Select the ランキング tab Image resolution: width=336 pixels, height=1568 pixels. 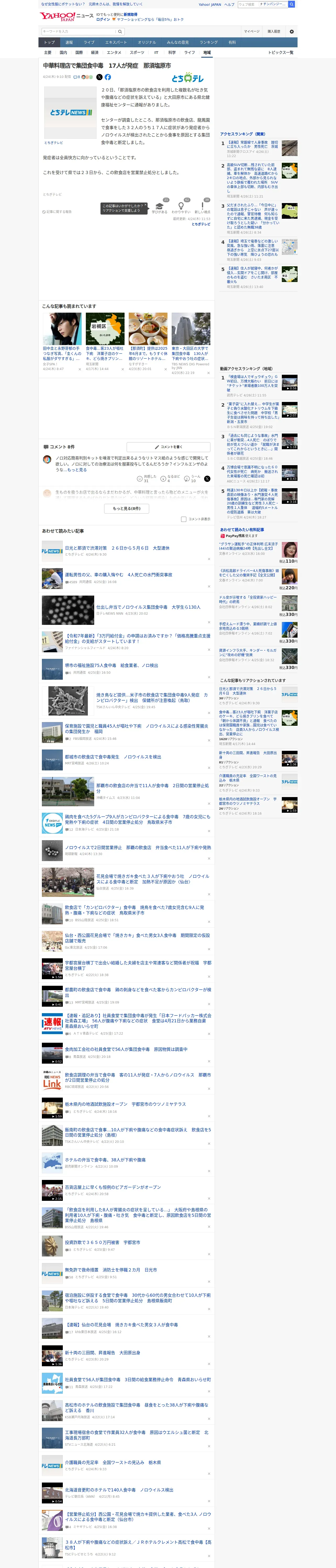(209, 43)
